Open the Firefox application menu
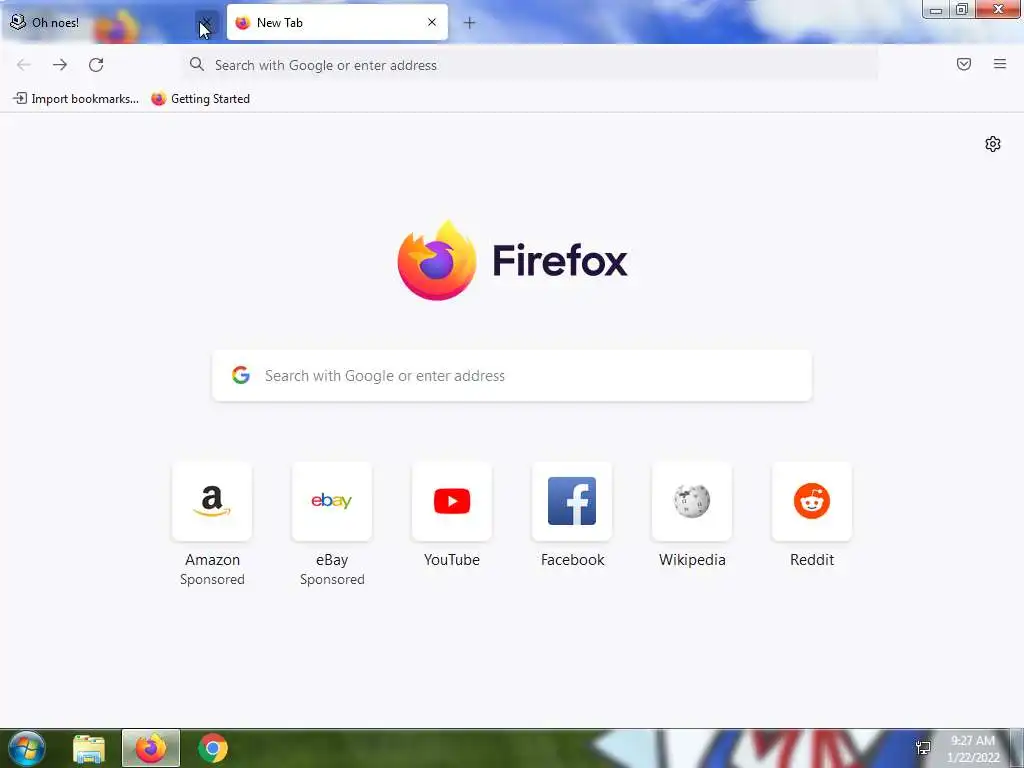The height and width of the screenshot is (768, 1024). [1000, 64]
